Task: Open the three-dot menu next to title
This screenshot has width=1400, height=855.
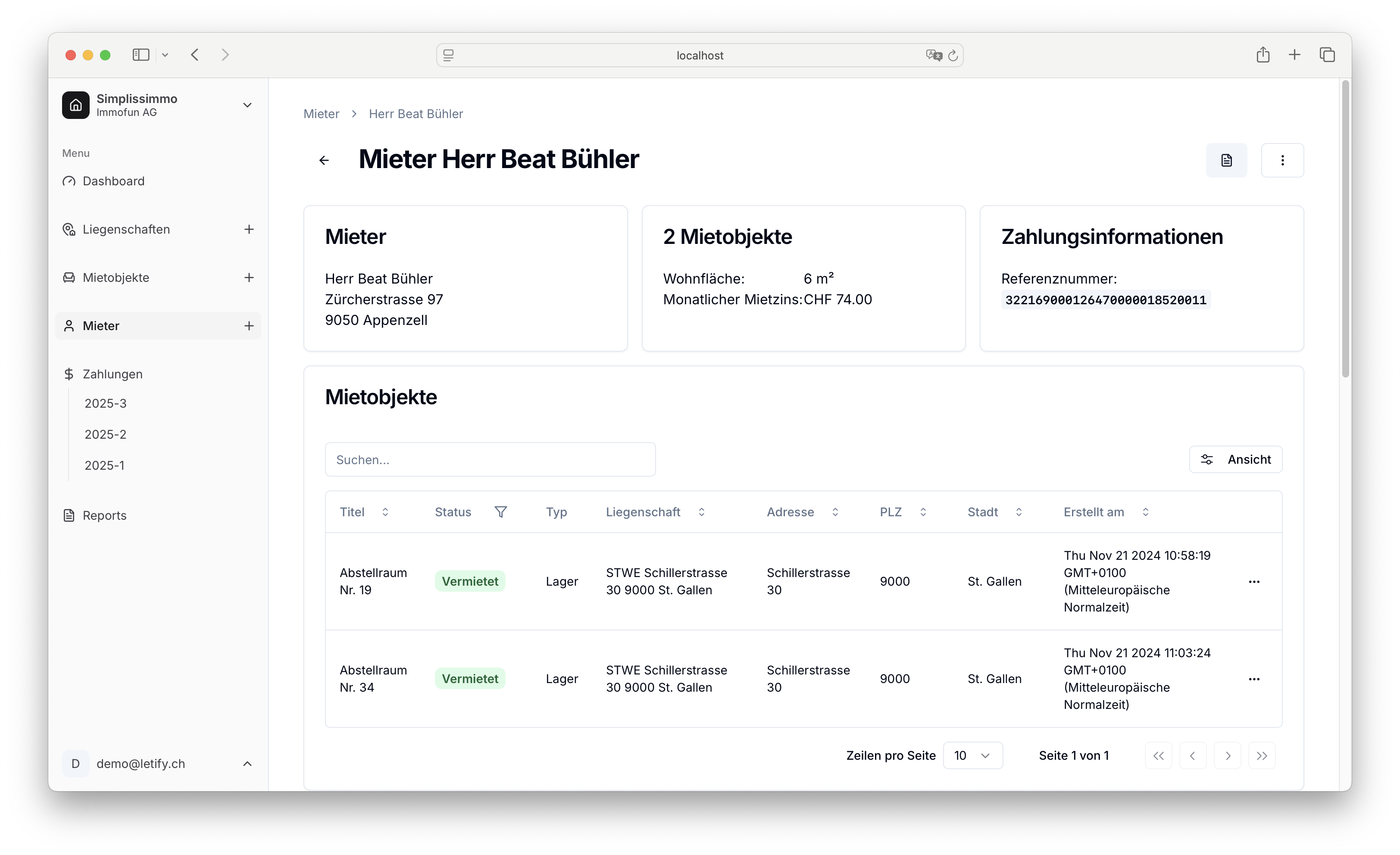Action: [1282, 160]
